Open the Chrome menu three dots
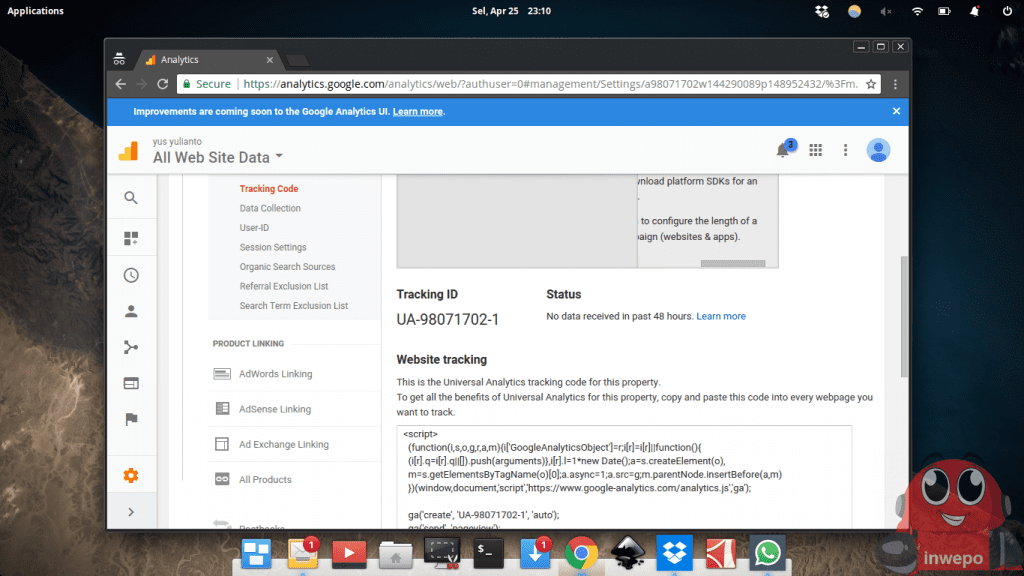1024x576 pixels. tap(895, 84)
